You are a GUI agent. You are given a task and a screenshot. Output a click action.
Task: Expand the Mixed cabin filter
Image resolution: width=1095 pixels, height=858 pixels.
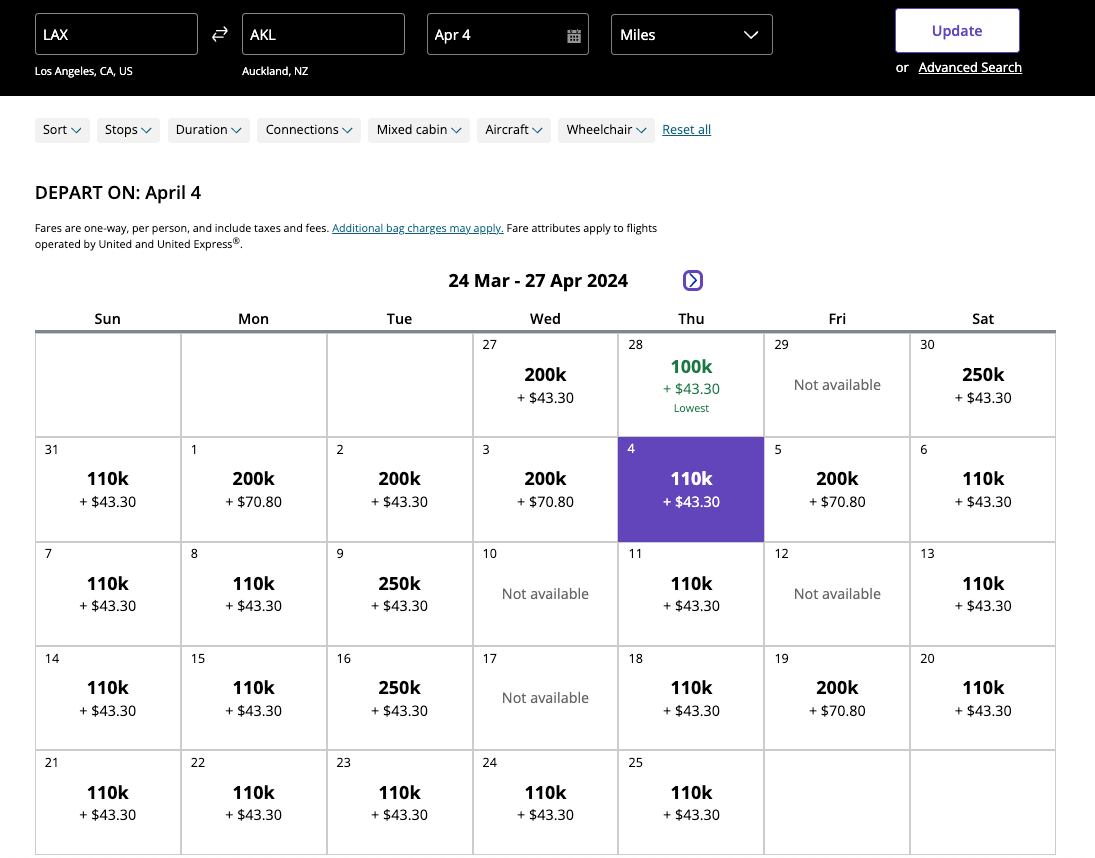[x=418, y=130]
